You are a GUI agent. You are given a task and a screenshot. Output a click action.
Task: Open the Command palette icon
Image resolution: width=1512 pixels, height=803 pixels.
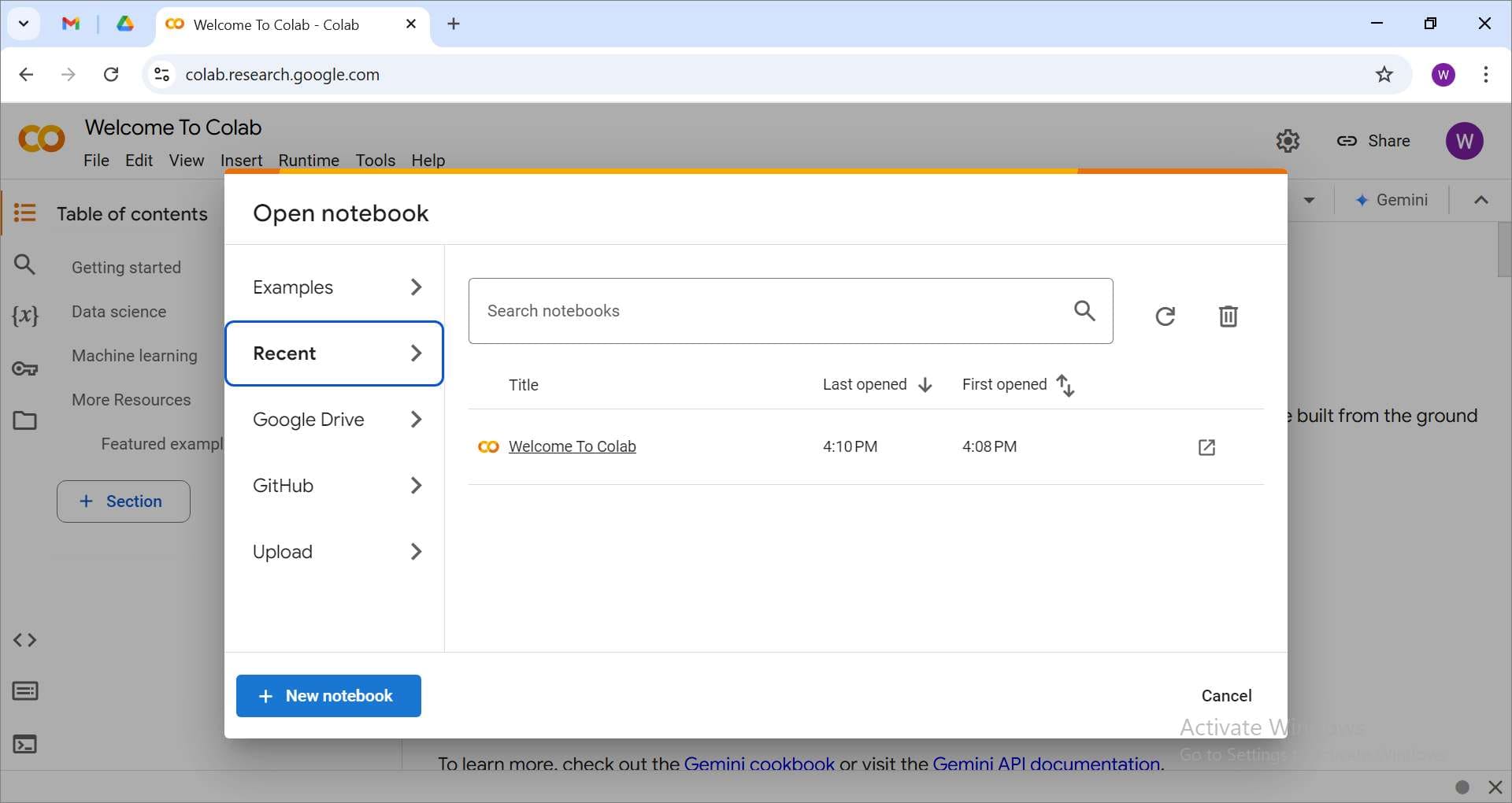point(25,691)
